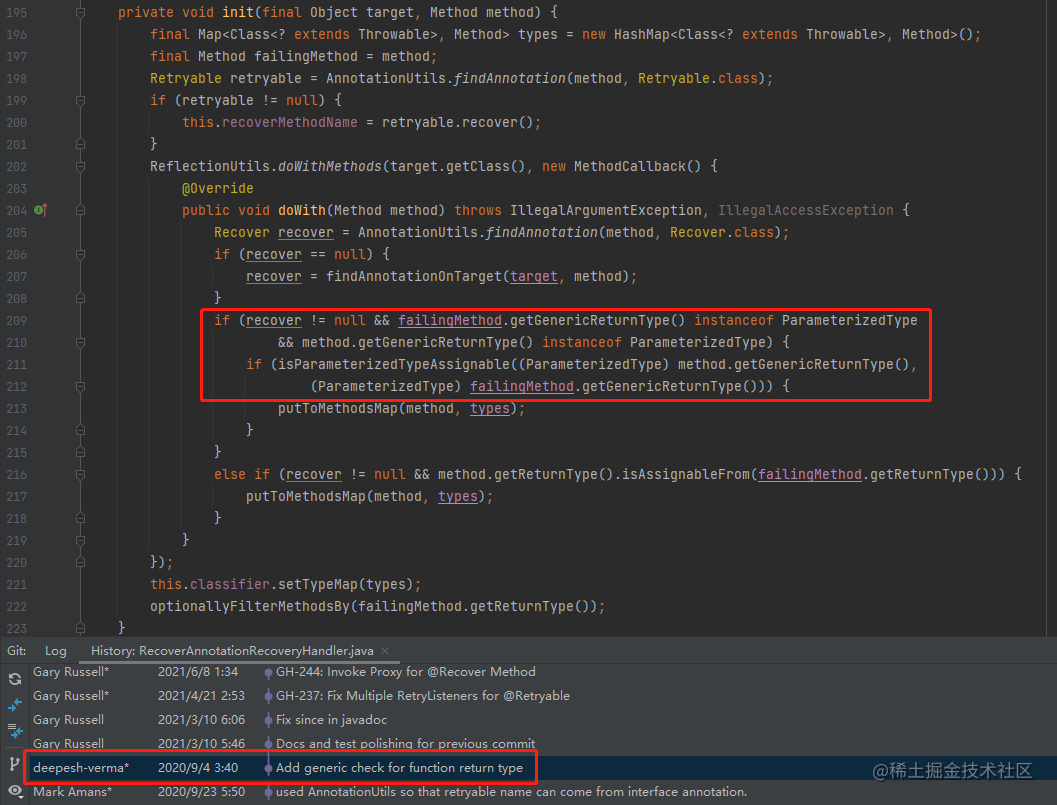Click putToMethodsMap call on line 213
This screenshot has height=805, width=1057.
pos(338,409)
